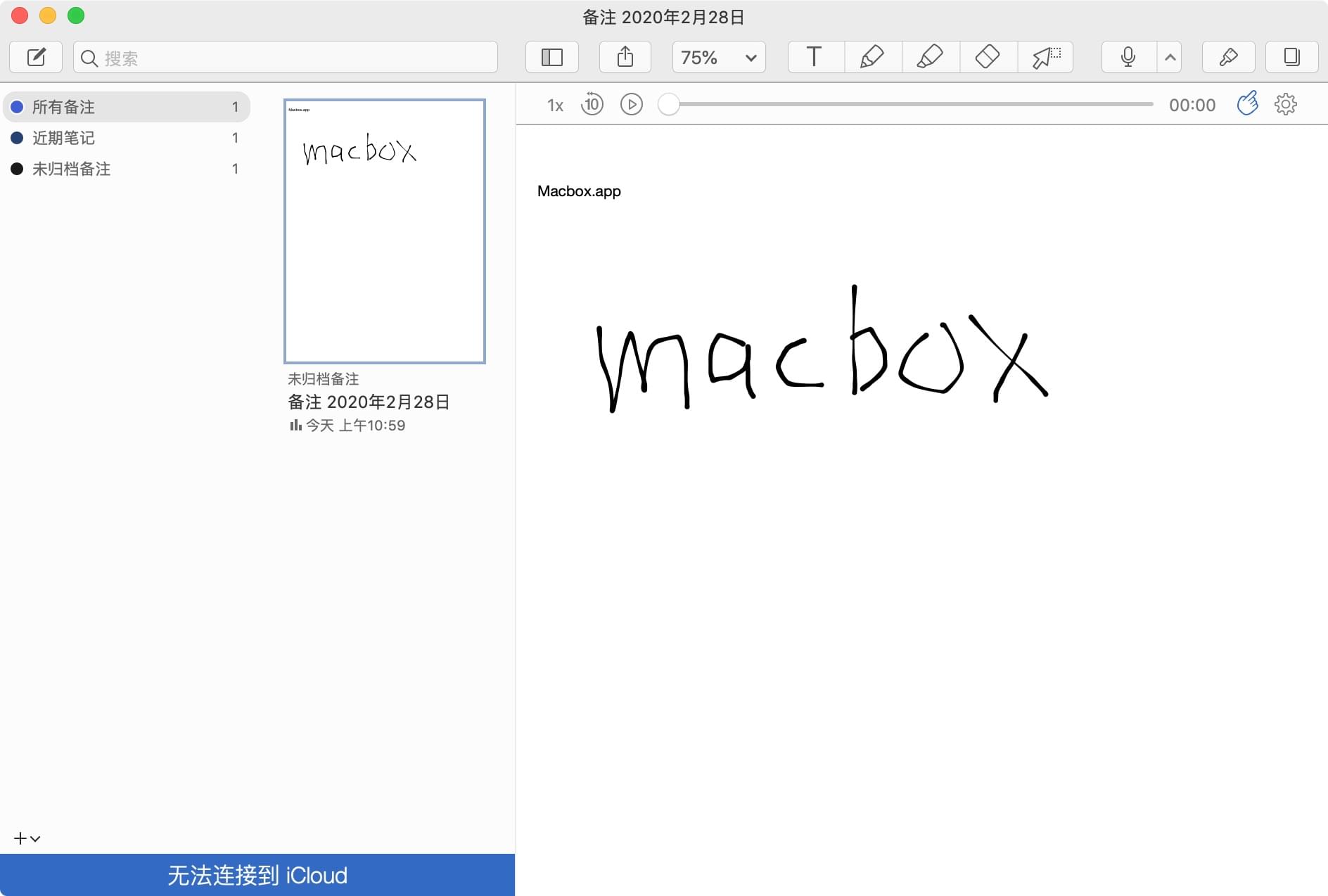Screen dimensions: 1328x896
Task: Click the 今天 上午10:59 timestamp
Action: click(x=355, y=425)
